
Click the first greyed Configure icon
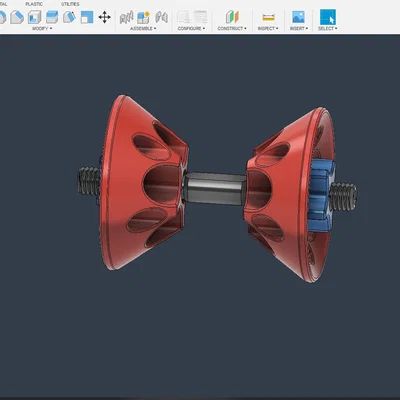183,17
